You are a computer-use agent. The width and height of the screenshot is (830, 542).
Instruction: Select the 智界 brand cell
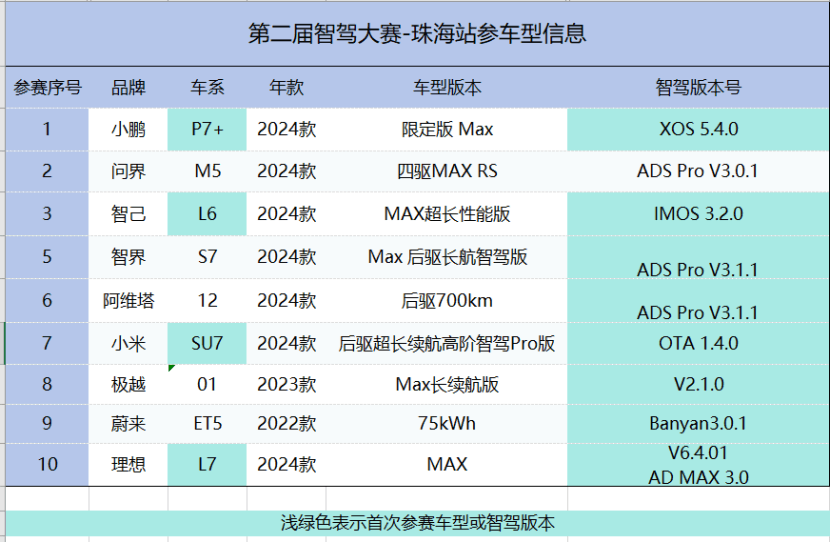(x=128, y=257)
